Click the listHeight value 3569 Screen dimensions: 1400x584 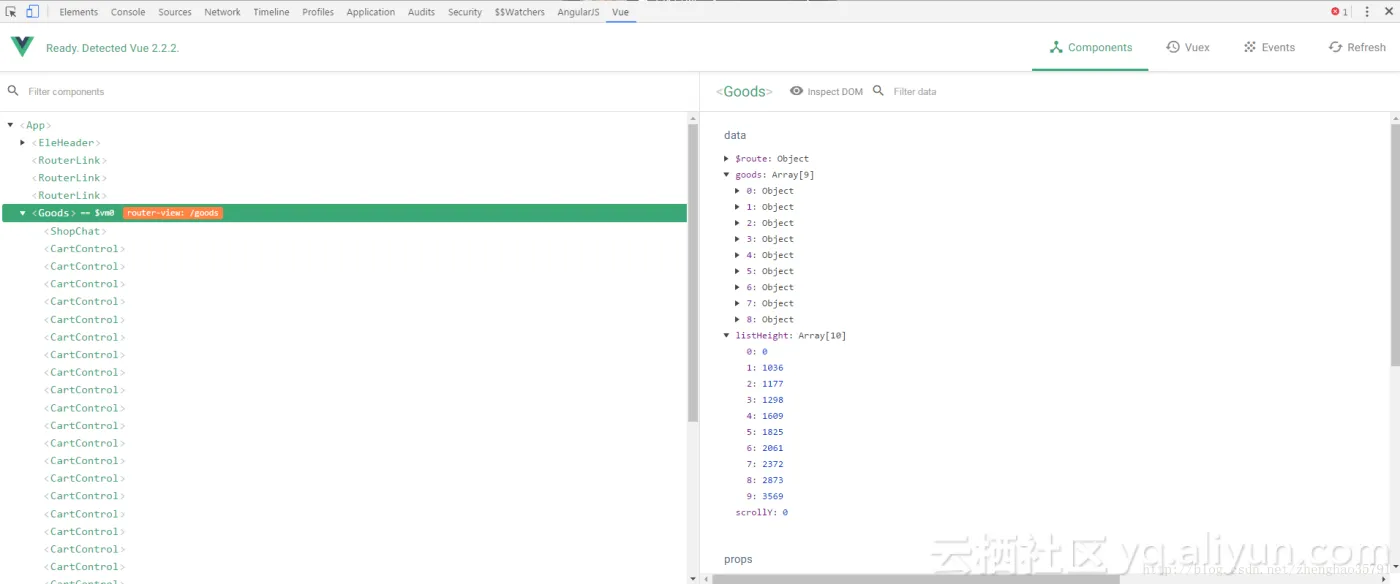(772, 496)
